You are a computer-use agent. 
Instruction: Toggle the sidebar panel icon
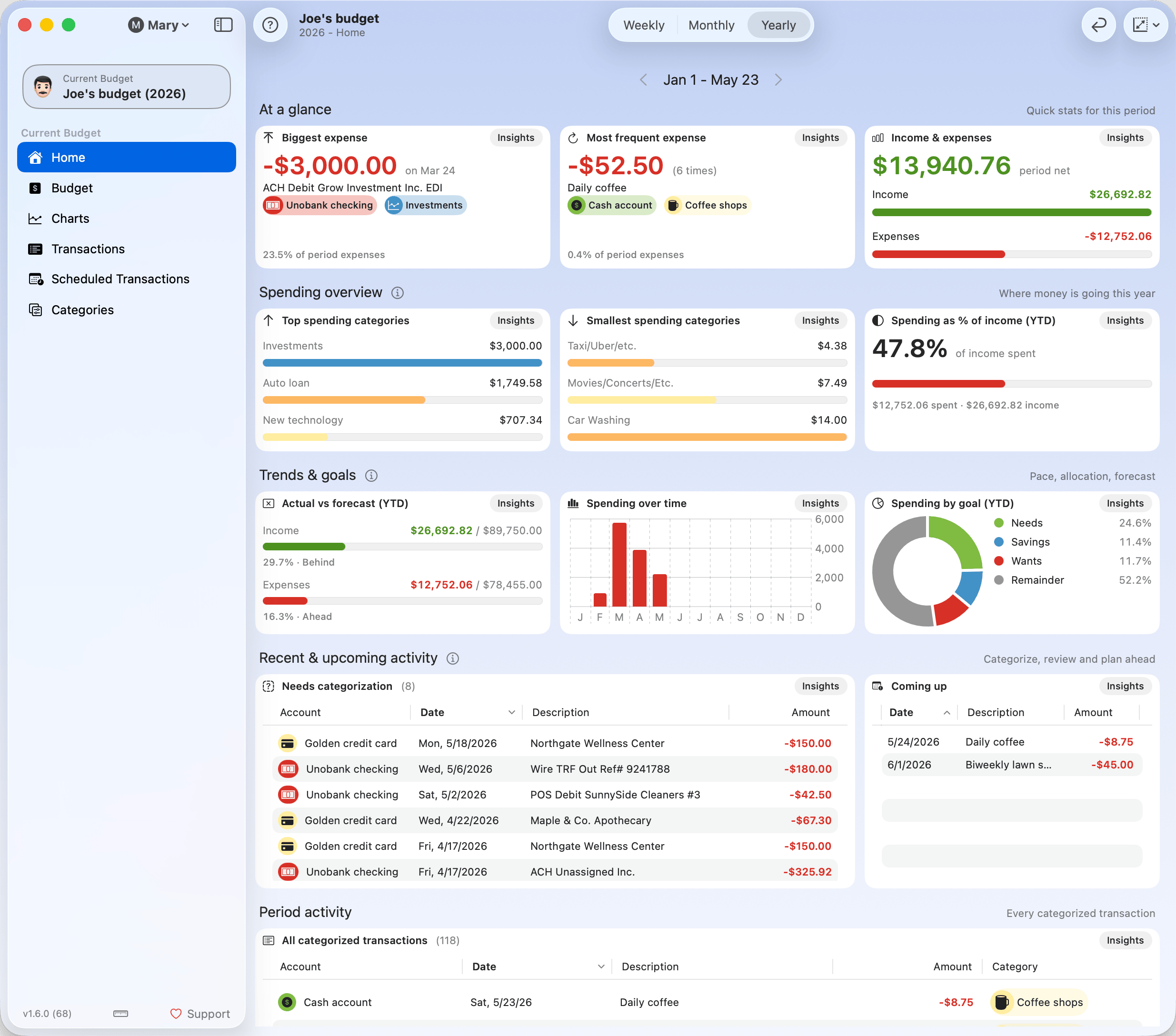223,25
